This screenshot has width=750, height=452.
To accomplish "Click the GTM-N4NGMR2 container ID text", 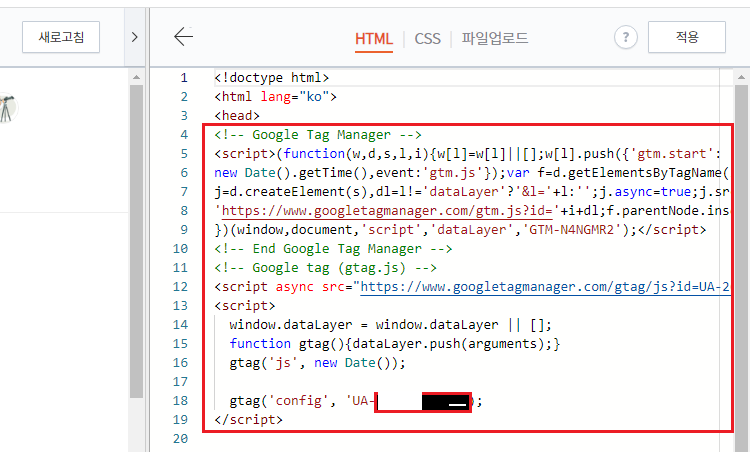I will click(x=572, y=230).
